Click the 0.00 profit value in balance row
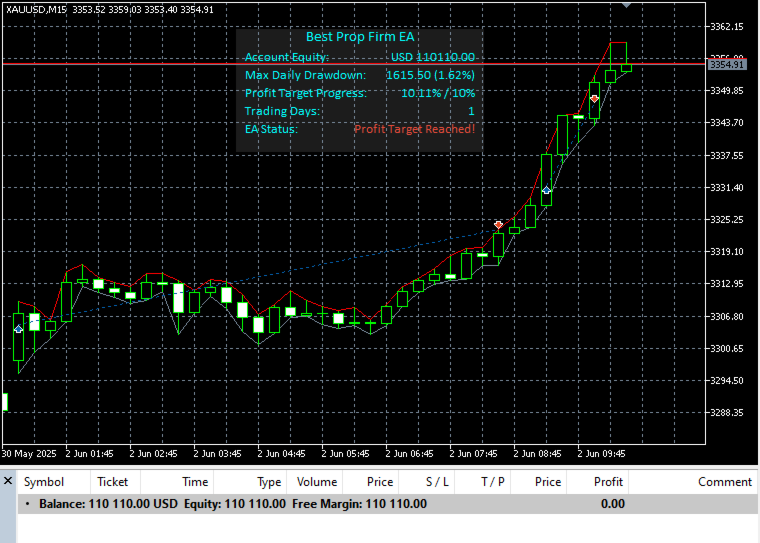Image resolution: width=760 pixels, height=543 pixels. (613, 504)
